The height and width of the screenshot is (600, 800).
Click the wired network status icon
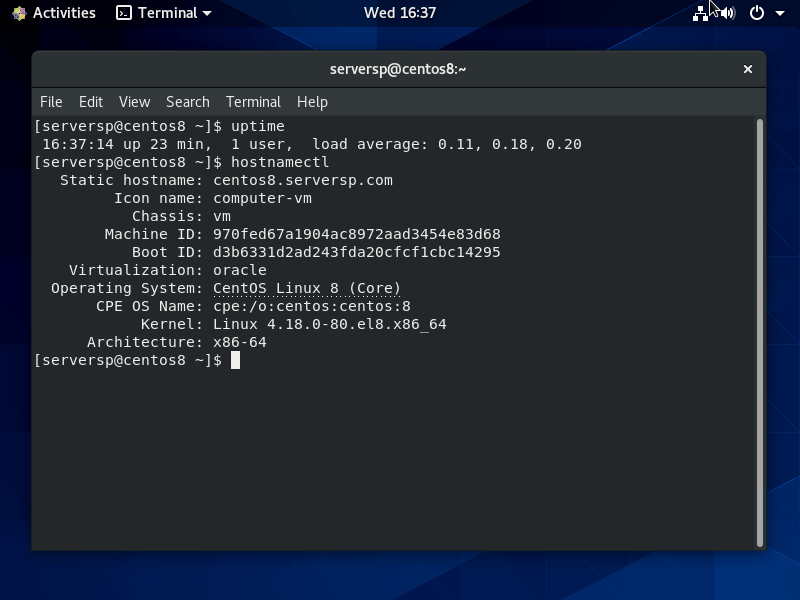point(700,13)
